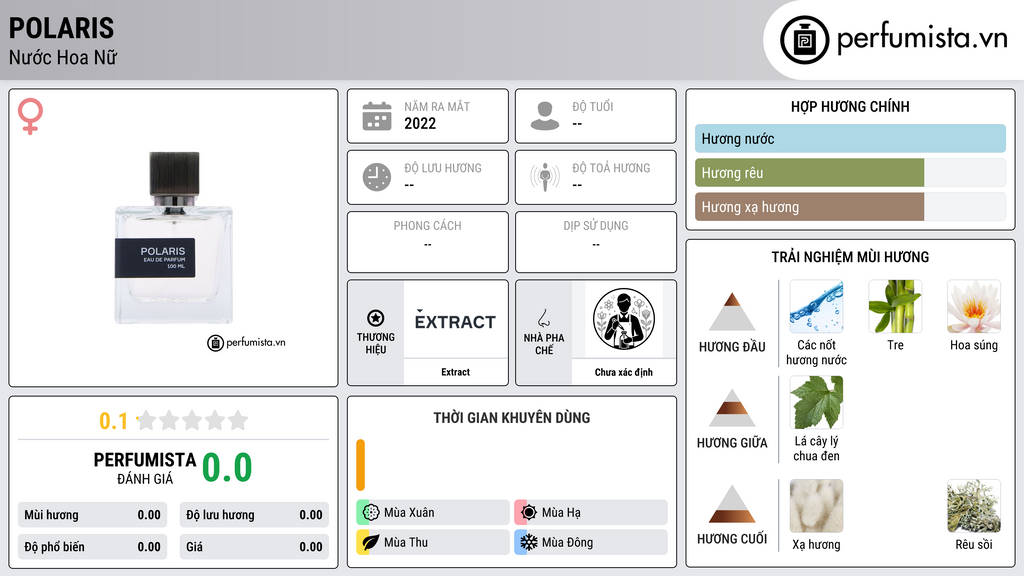
Task: Click the Hương xạ hương brown accord bar
Action: (810, 206)
